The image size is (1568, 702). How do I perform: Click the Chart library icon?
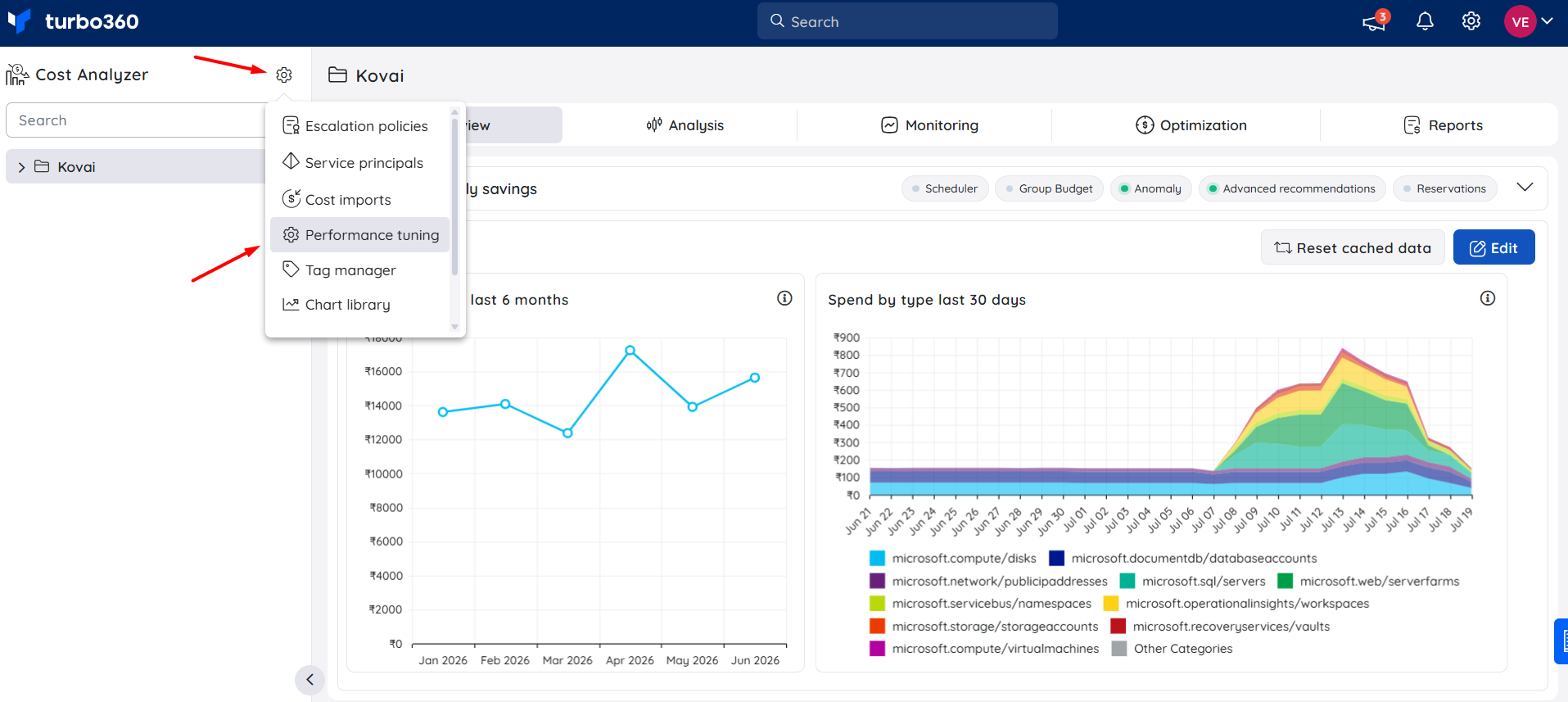(x=291, y=304)
